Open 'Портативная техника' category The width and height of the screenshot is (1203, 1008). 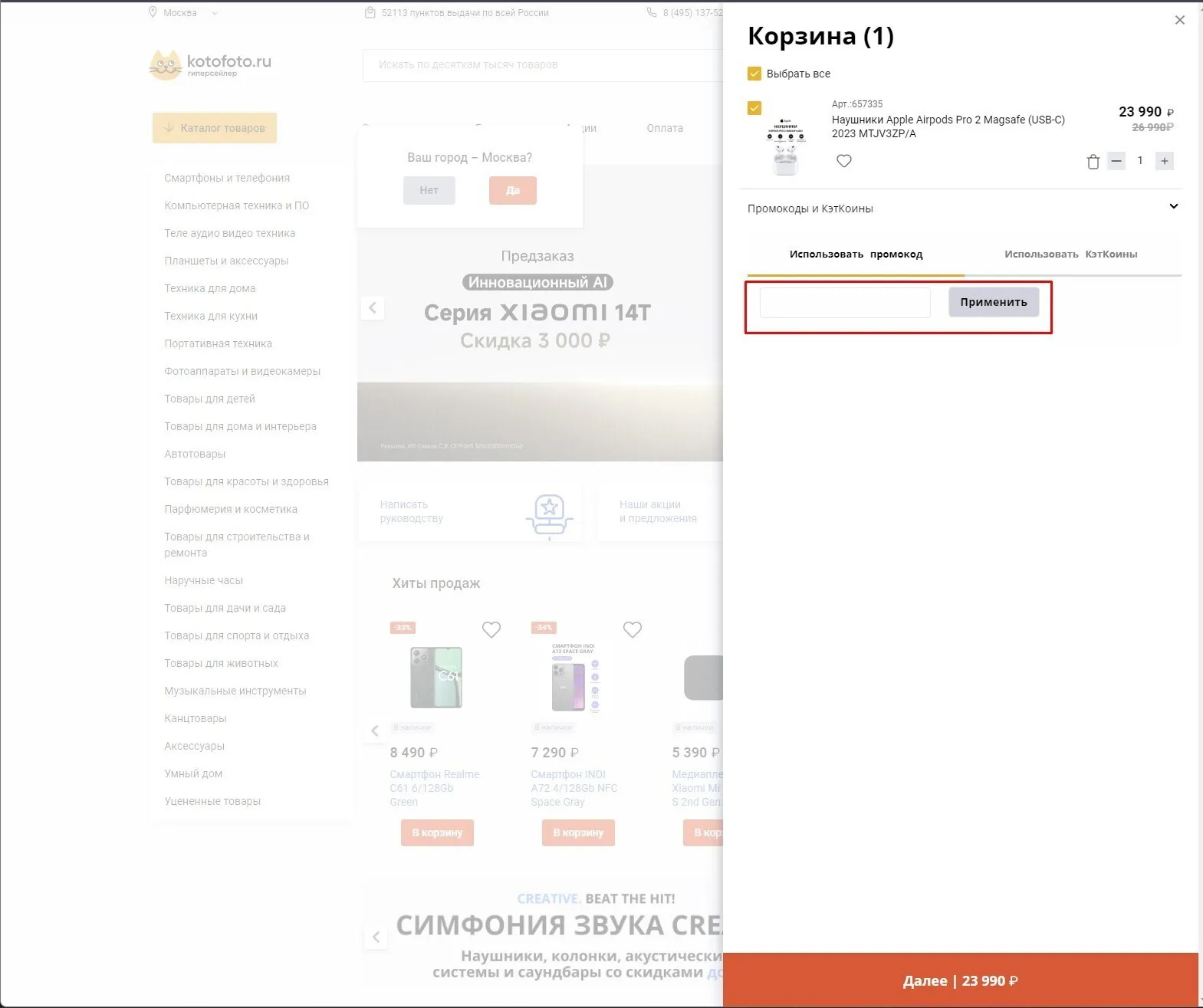(219, 343)
